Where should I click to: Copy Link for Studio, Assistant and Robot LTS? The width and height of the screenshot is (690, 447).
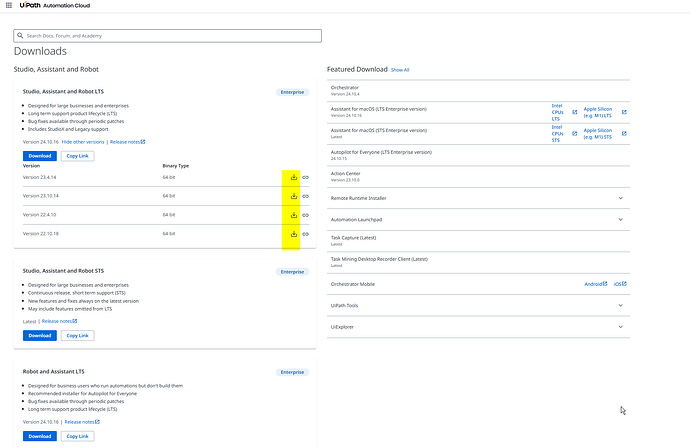coord(77,156)
